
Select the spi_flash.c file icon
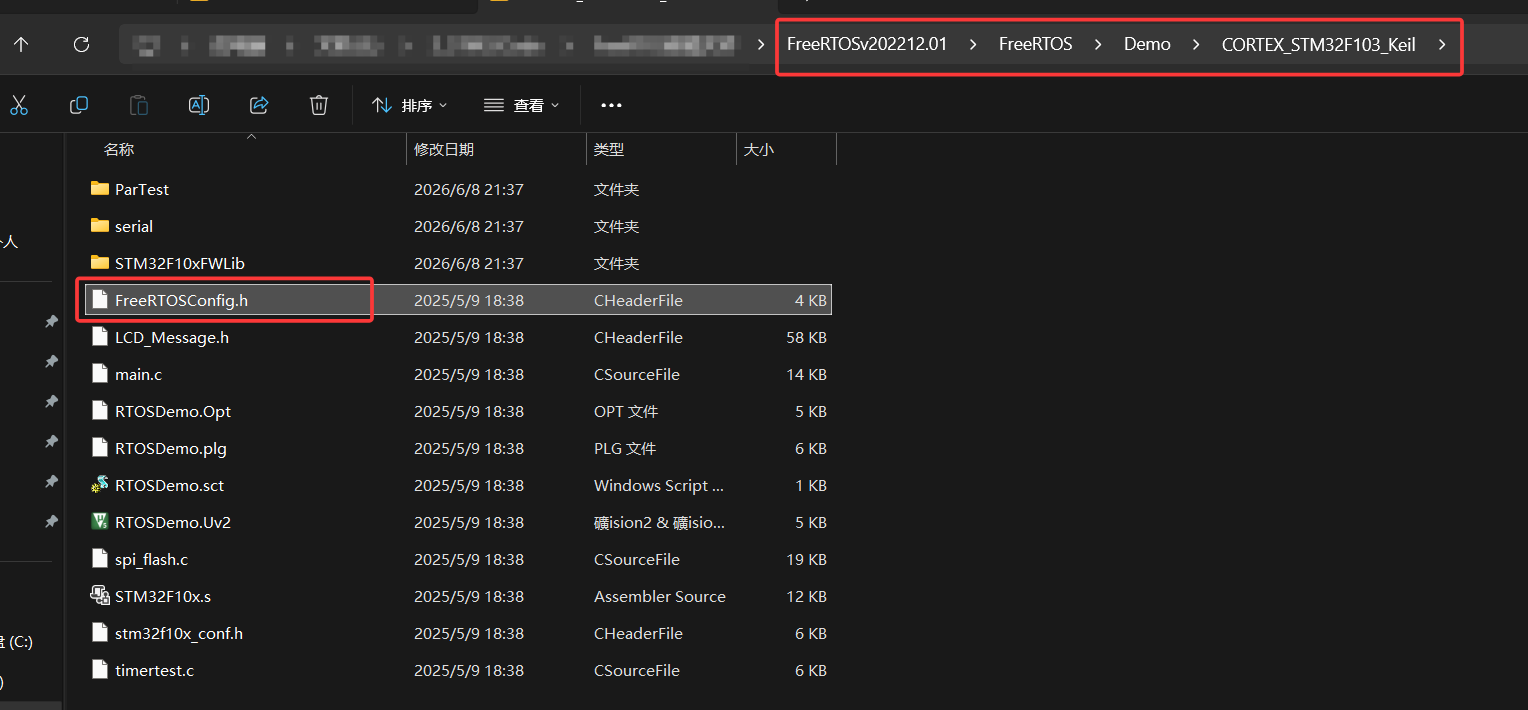point(99,559)
